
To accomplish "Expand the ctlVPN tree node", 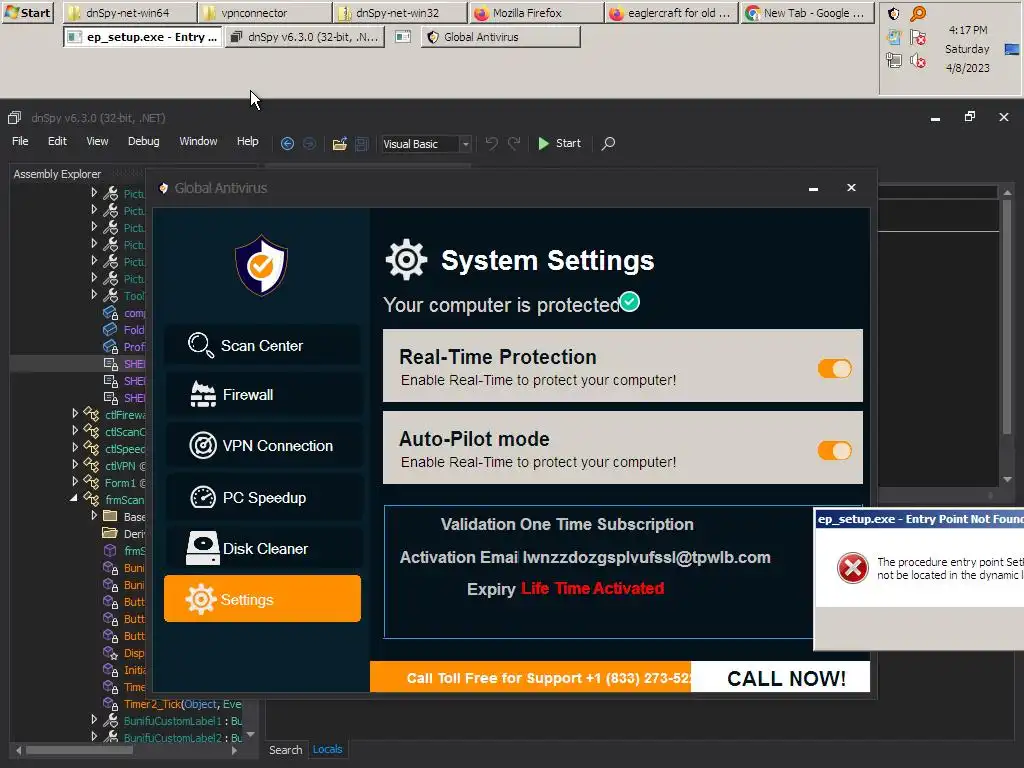I will 75,464.
